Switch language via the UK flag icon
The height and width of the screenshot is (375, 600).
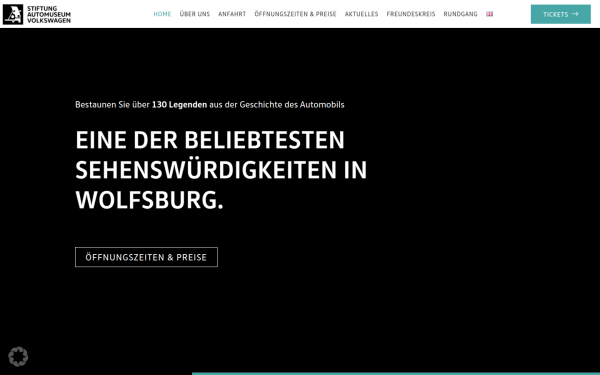[x=489, y=14]
